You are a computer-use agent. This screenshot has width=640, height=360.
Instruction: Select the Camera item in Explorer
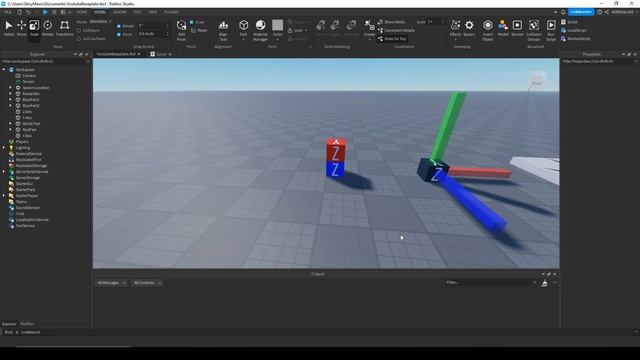tap(29, 76)
